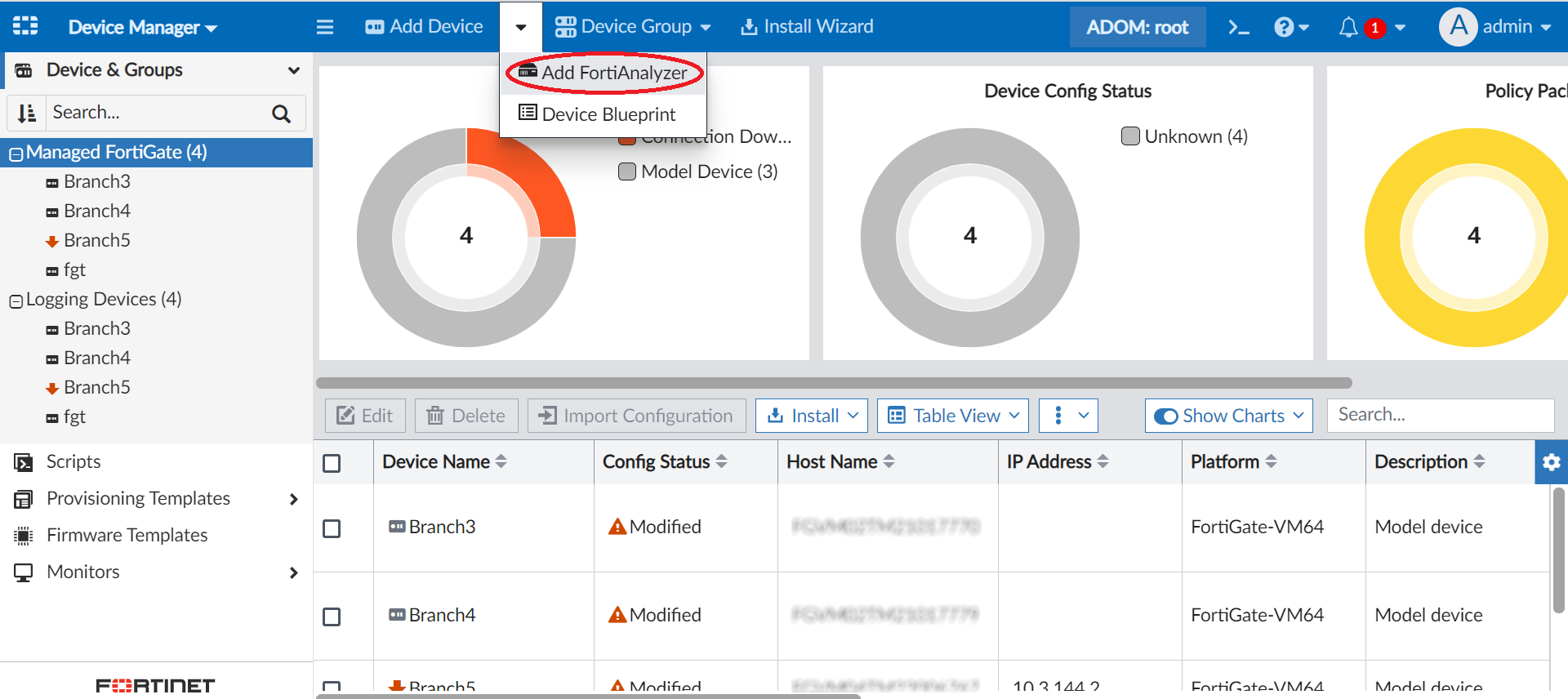Toggle Show Charts switch

(1165, 416)
